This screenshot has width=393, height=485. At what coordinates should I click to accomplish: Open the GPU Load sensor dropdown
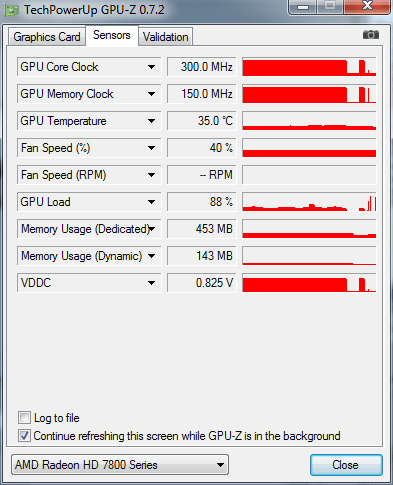(x=151, y=202)
